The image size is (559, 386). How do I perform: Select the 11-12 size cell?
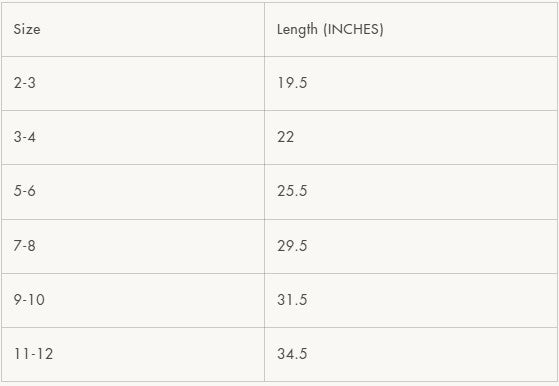click(133, 355)
